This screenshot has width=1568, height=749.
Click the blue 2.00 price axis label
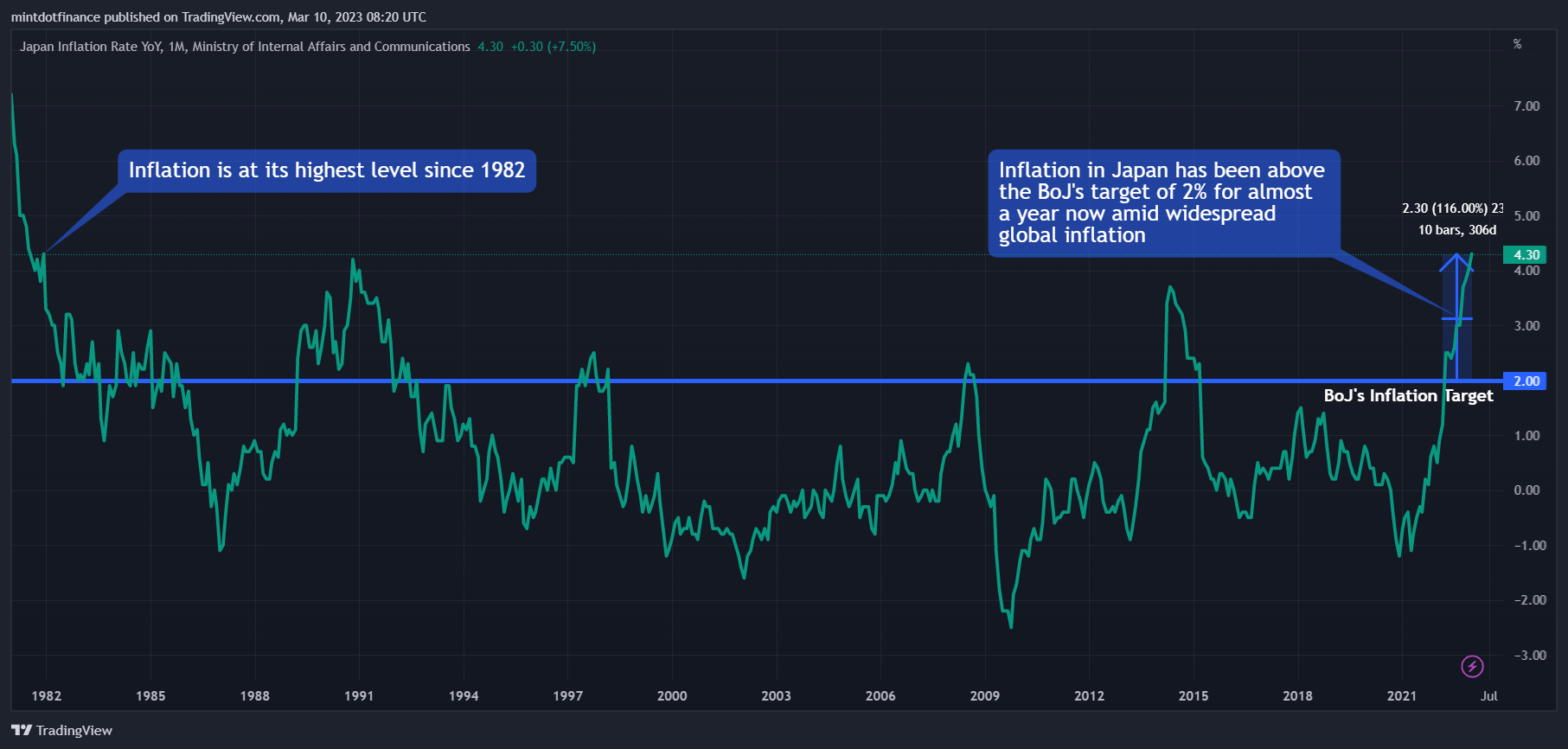[x=1526, y=381]
